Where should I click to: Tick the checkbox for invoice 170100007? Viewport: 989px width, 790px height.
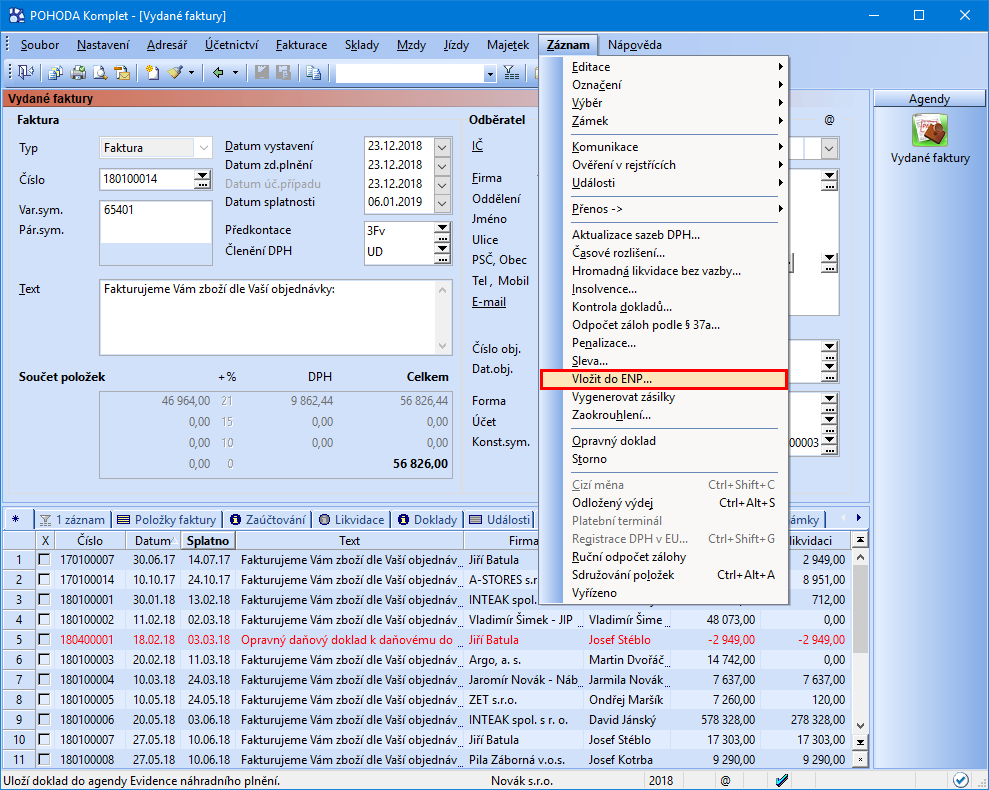[x=44, y=560]
